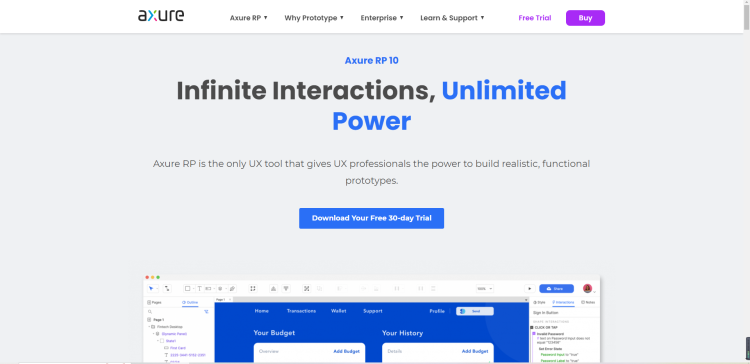Click the blue Share button
750x364 pixels.
tap(556, 288)
